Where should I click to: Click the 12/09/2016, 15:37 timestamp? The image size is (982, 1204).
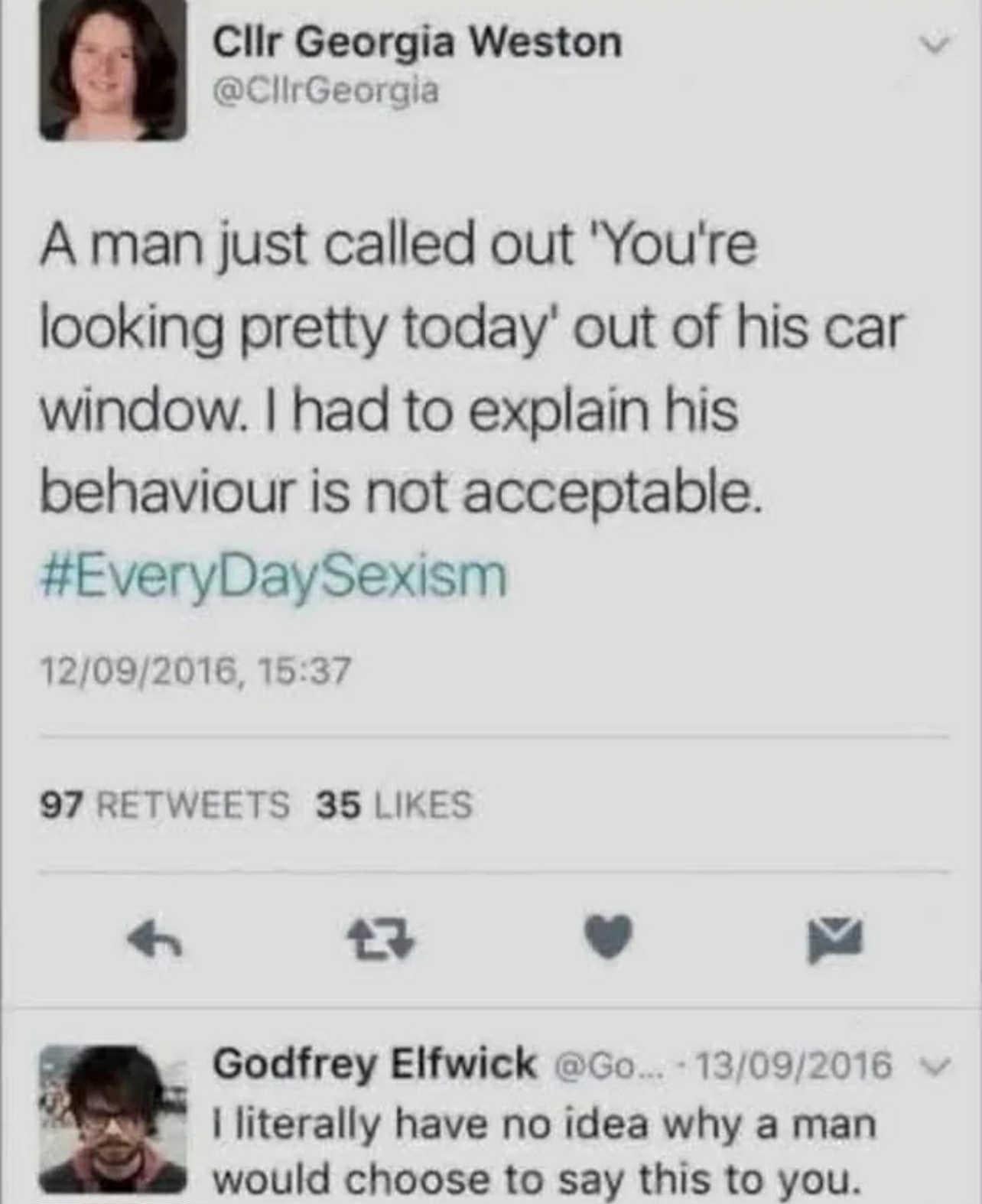[195, 672]
